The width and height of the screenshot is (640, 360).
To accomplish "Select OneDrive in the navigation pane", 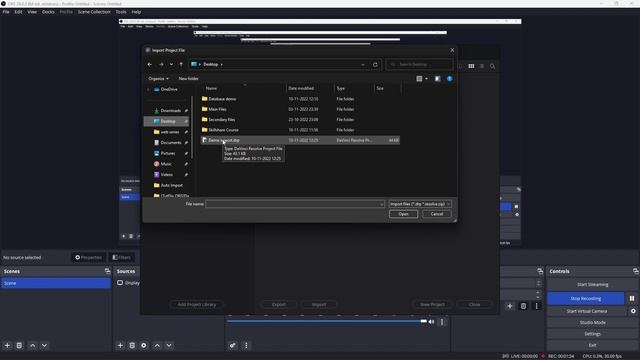I will (166, 89).
